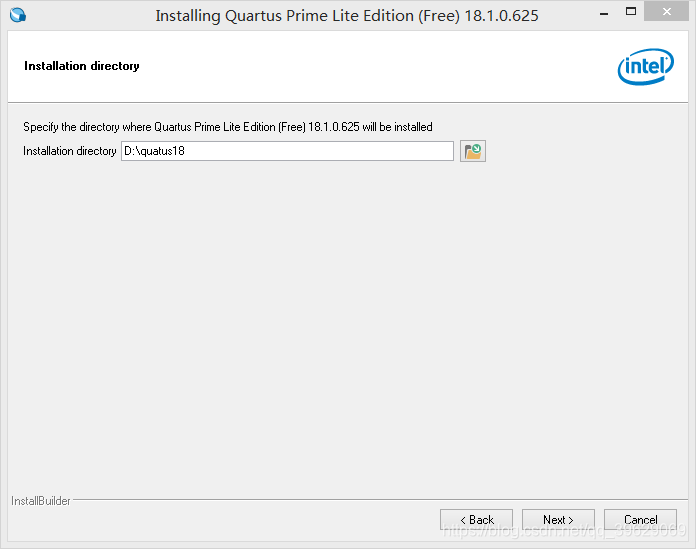
Task: Go to the Next step
Action: 558,520
